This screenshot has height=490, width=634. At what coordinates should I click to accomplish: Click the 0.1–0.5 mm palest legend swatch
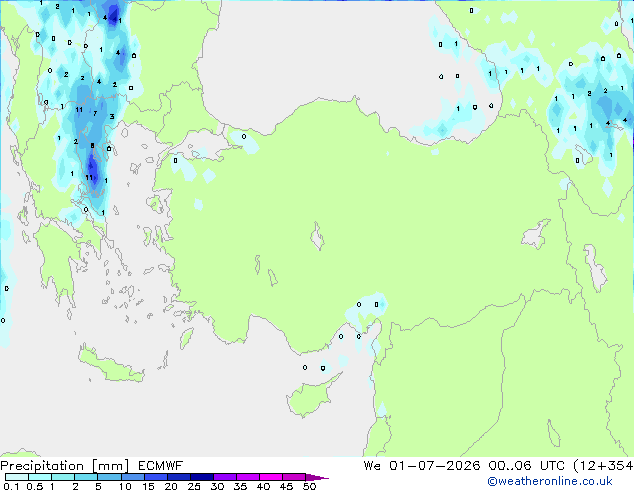[17, 477]
